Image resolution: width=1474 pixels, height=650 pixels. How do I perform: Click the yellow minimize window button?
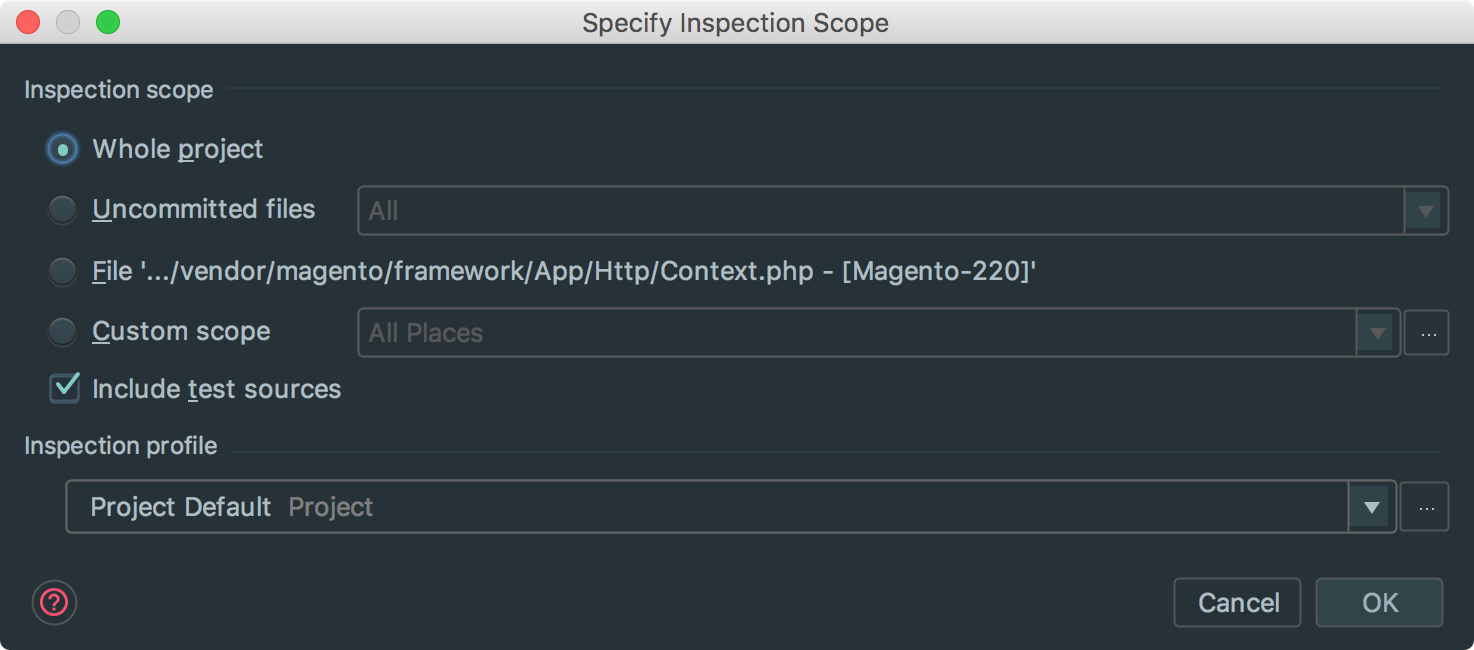click(x=68, y=22)
